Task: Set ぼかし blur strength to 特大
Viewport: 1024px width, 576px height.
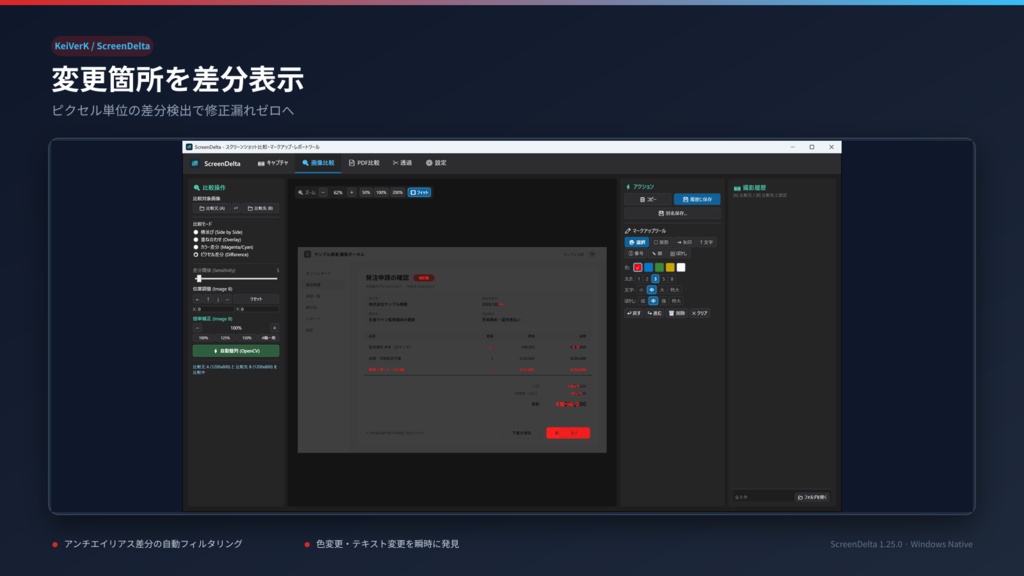Action: [676, 301]
